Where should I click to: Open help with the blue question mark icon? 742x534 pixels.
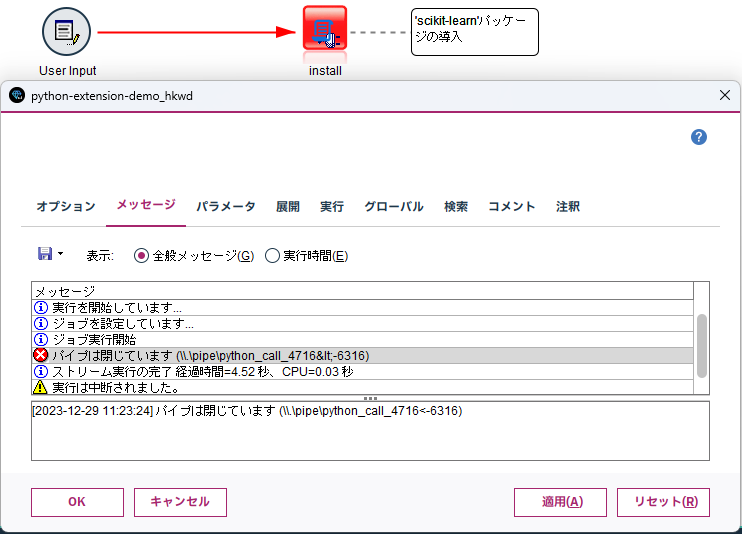[698, 137]
